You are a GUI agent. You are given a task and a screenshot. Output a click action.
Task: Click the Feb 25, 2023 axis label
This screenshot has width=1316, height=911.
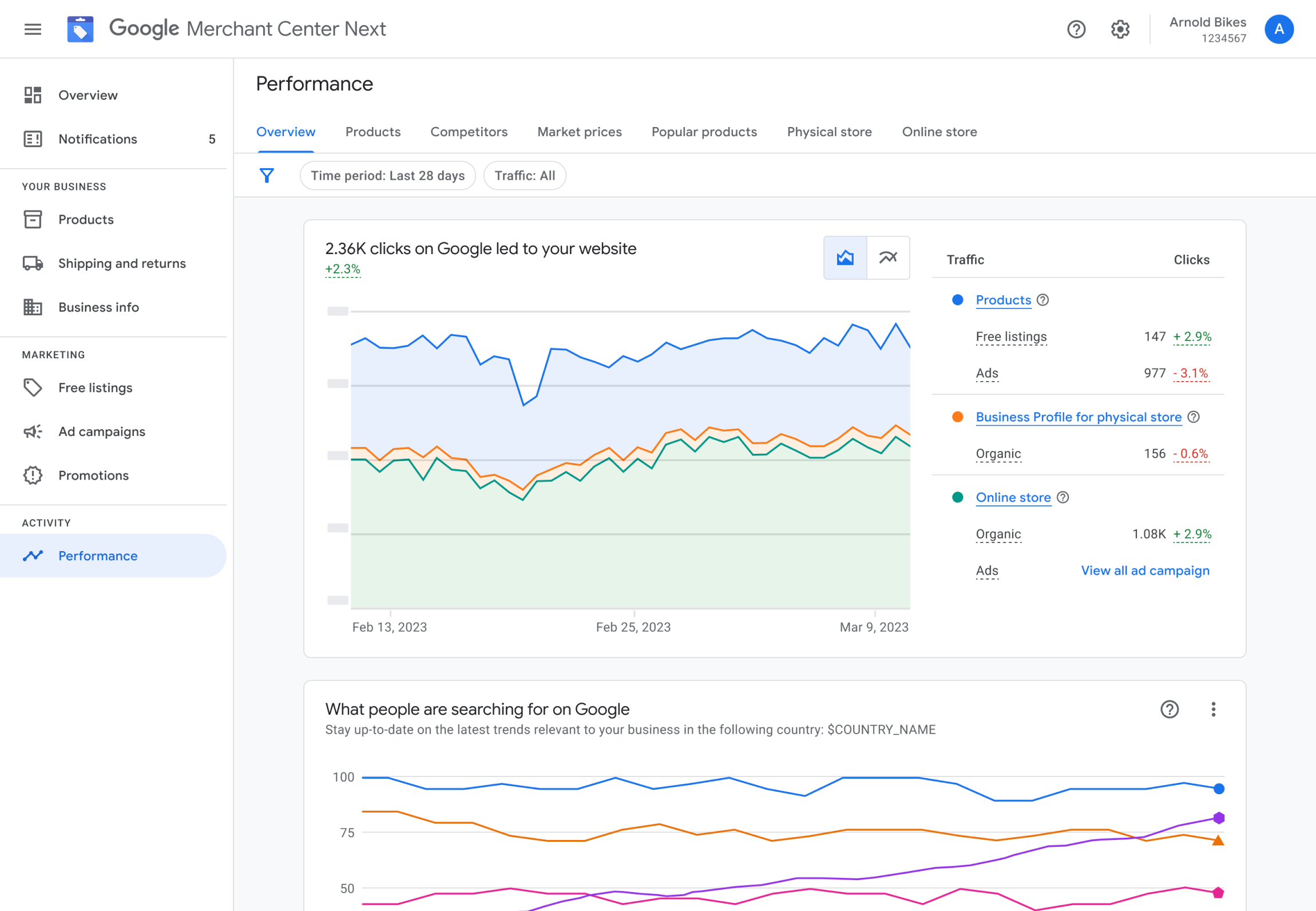point(633,627)
